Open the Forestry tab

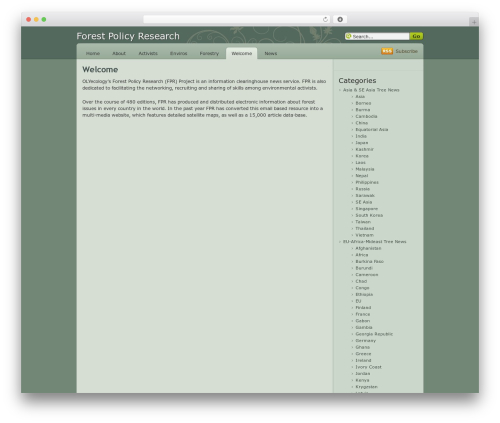(x=209, y=53)
